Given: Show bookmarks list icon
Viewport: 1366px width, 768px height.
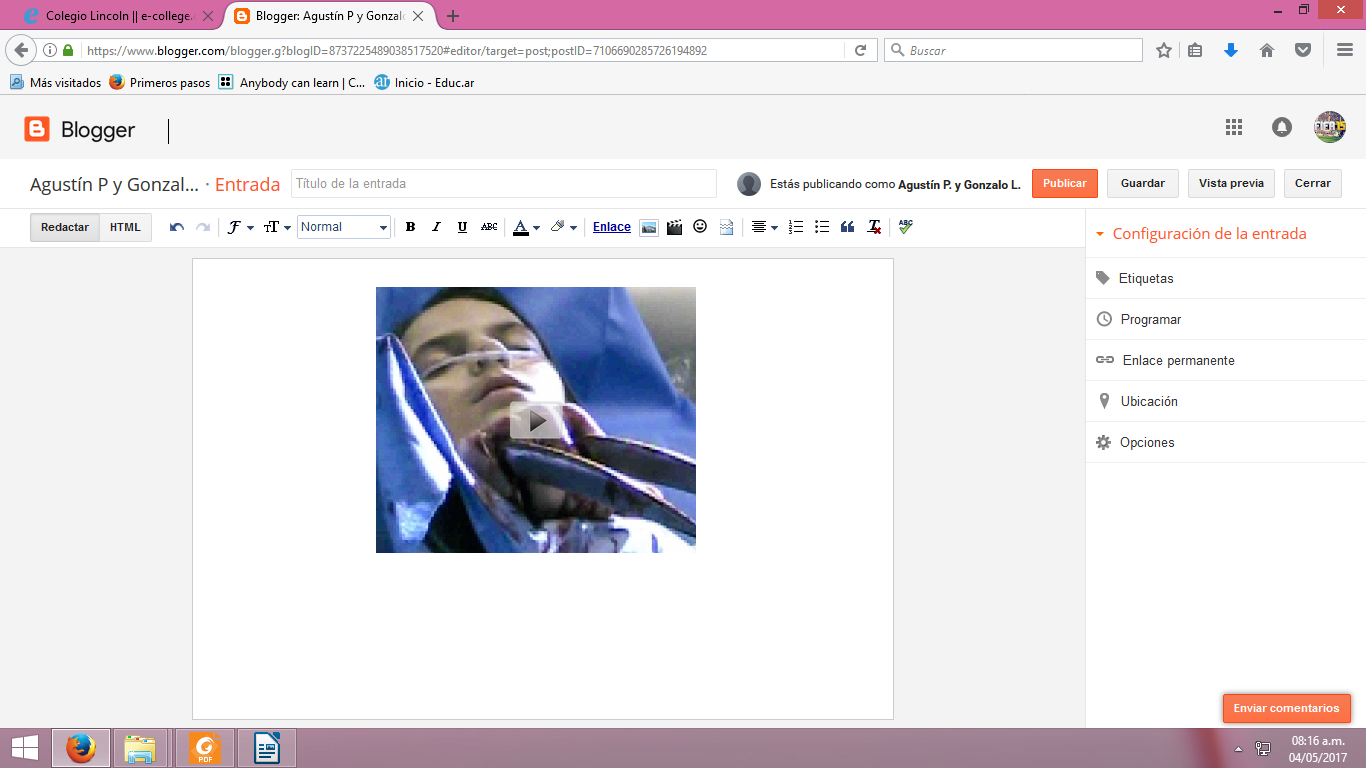Looking at the screenshot, I should click(x=1195, y=50).
